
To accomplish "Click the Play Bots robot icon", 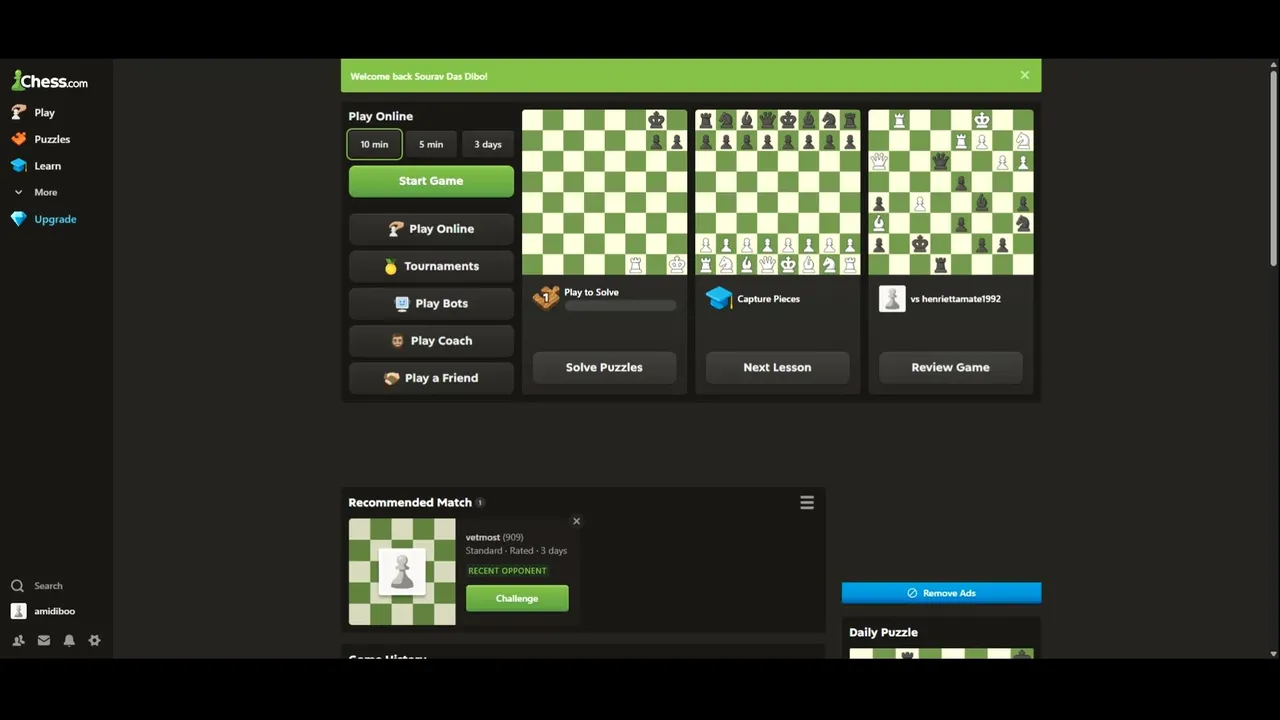I will (x=402, y=303).
